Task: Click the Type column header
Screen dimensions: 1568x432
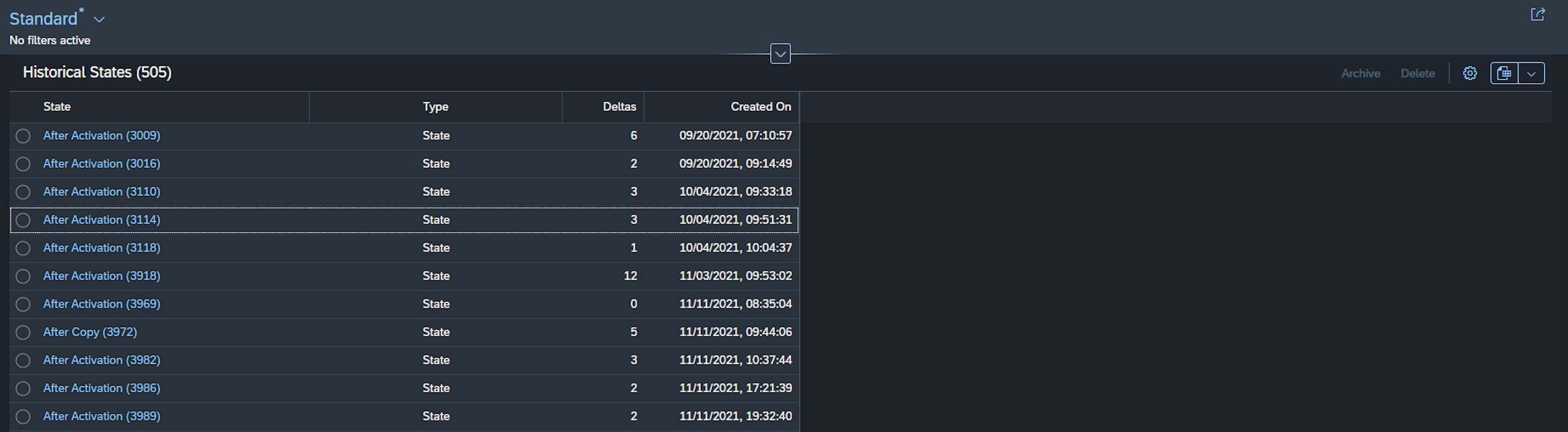Action: tap(435, 107)
